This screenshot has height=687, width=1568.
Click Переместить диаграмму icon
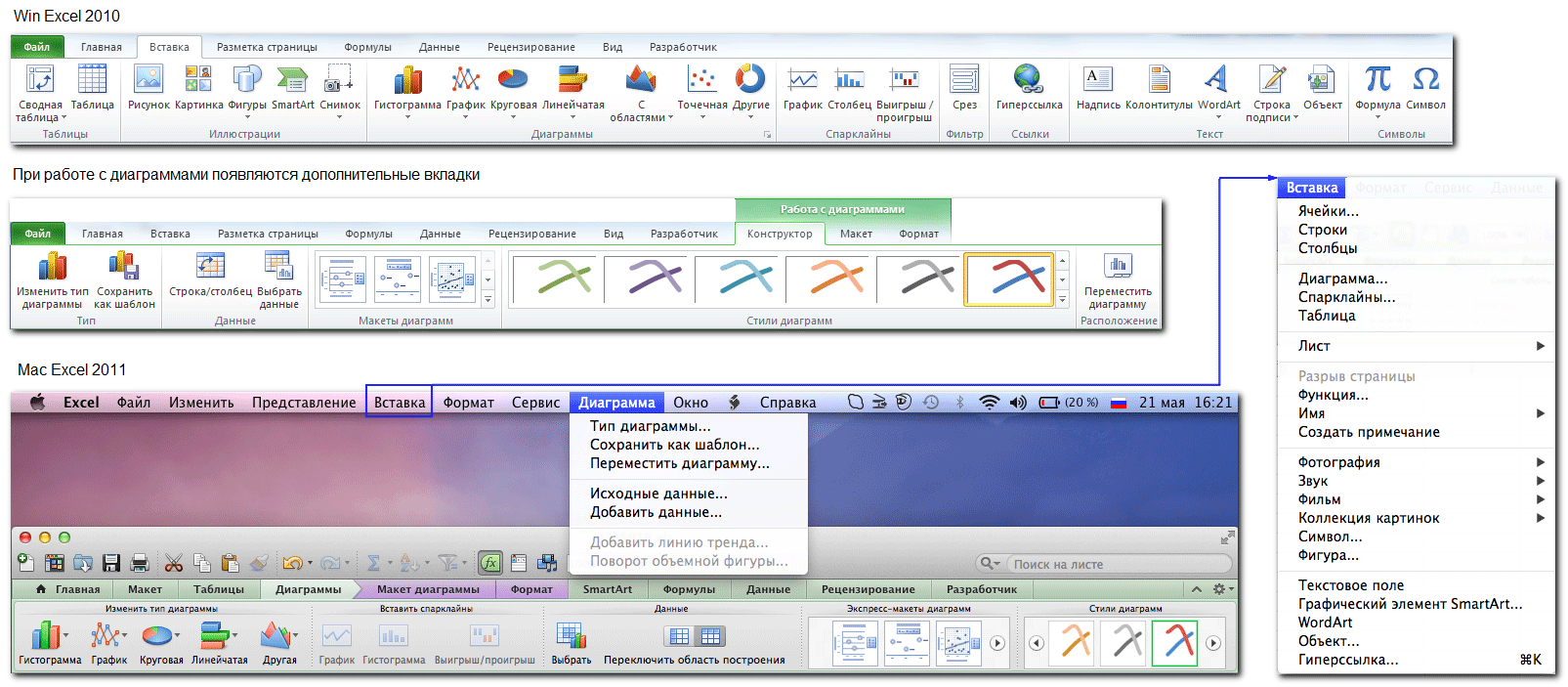click(x=1118, y=266)
